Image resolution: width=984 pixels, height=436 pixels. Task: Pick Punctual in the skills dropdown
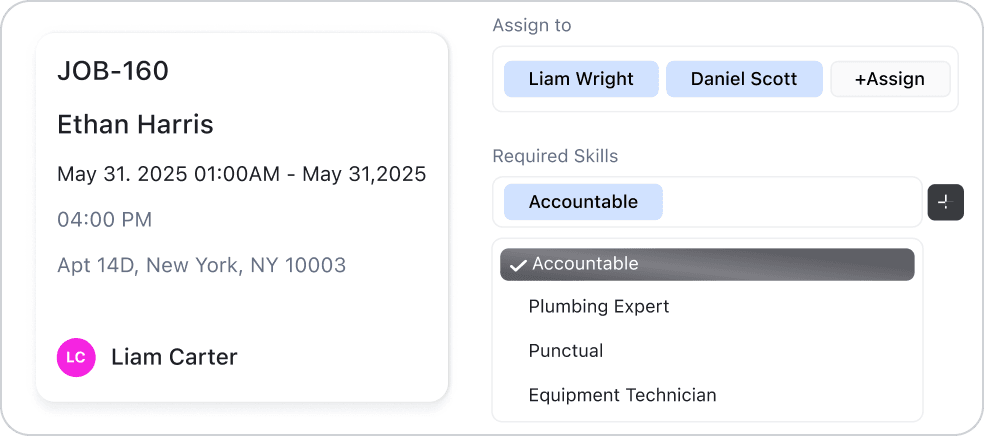(565, 351)
